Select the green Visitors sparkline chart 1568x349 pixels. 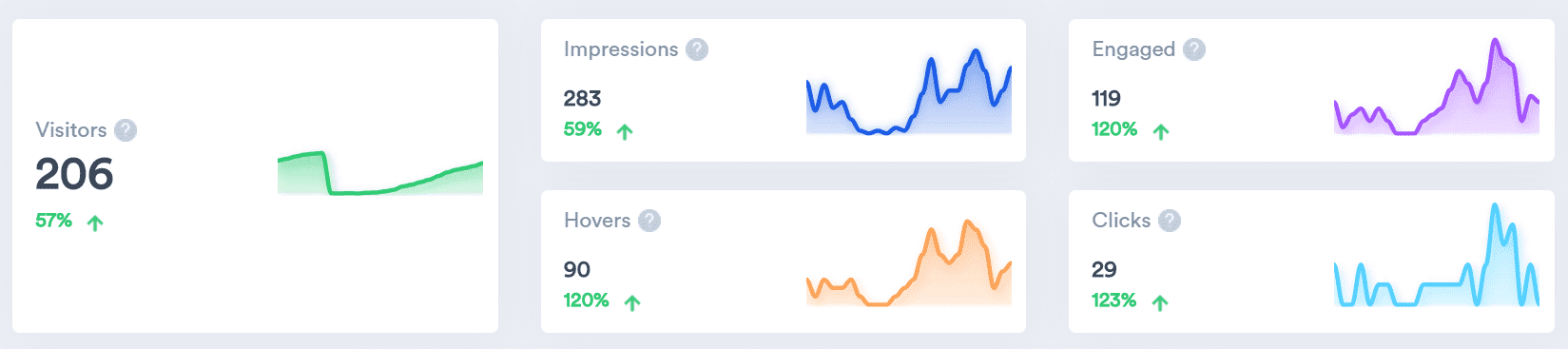click(380, 173)
